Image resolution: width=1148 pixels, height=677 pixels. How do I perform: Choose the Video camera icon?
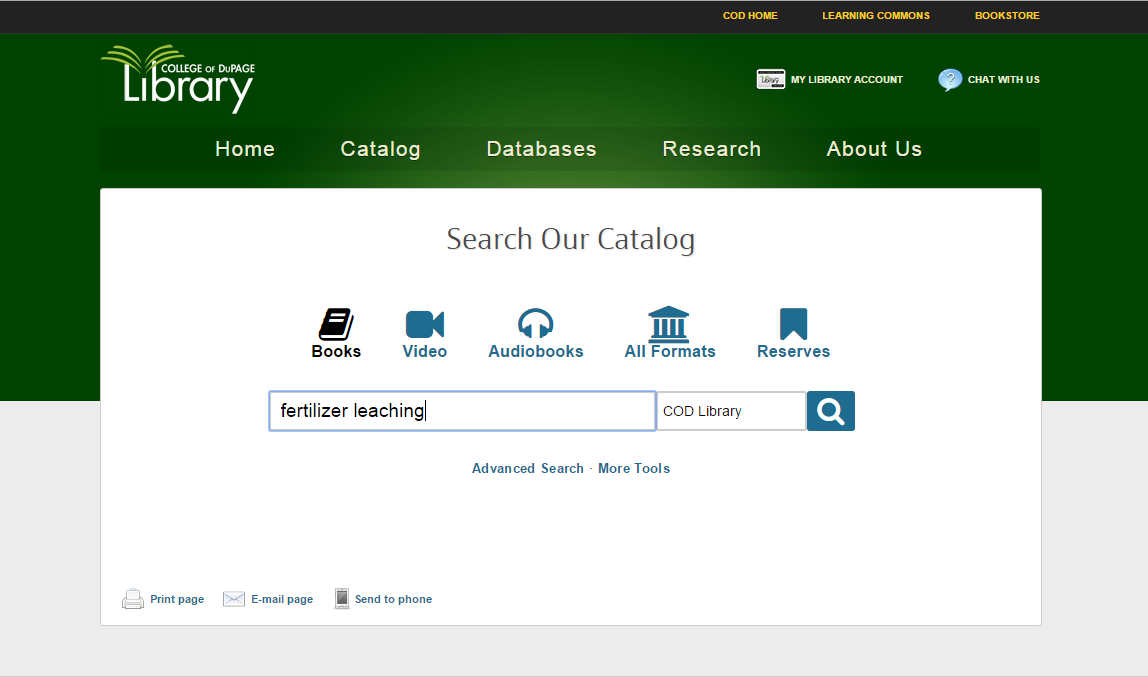(424, 325)
